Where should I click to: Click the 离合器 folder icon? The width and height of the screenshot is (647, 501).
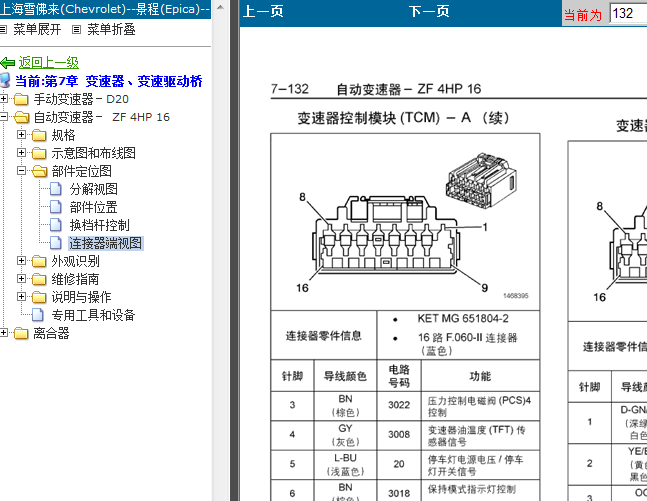(x=21, y=333)
